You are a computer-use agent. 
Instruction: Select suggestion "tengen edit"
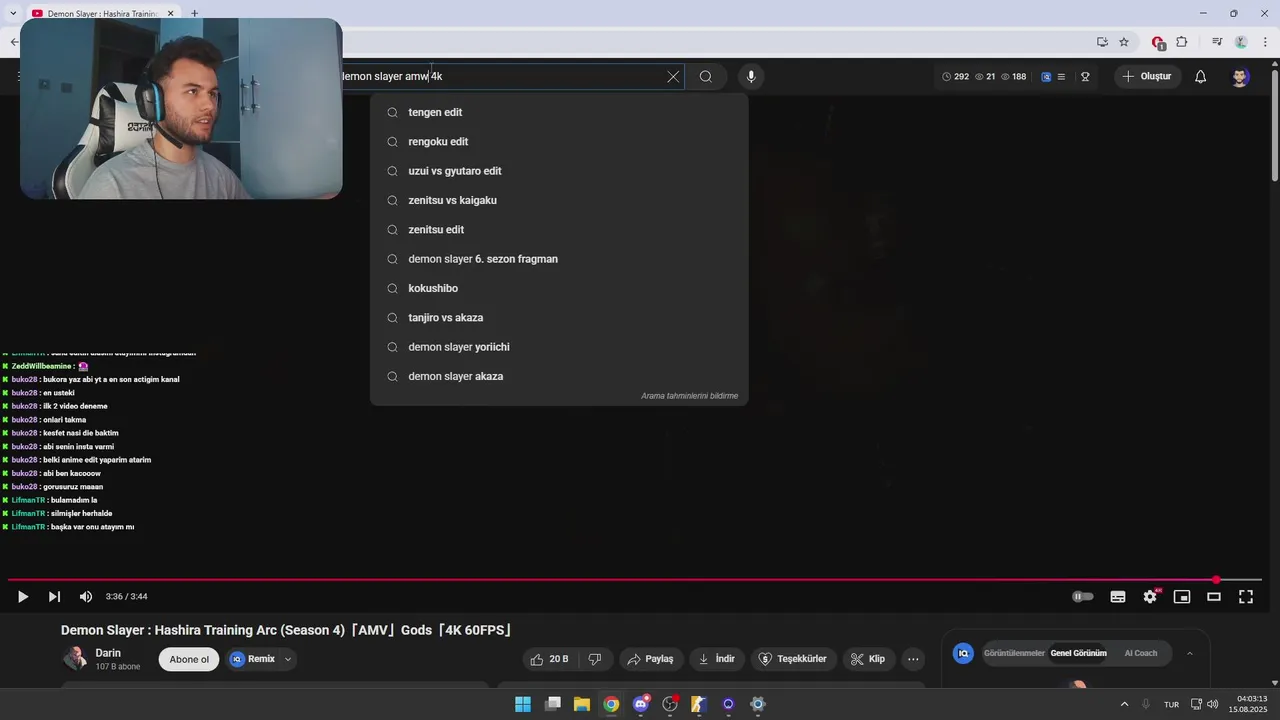pyautogui.click(x=559, y=112)
